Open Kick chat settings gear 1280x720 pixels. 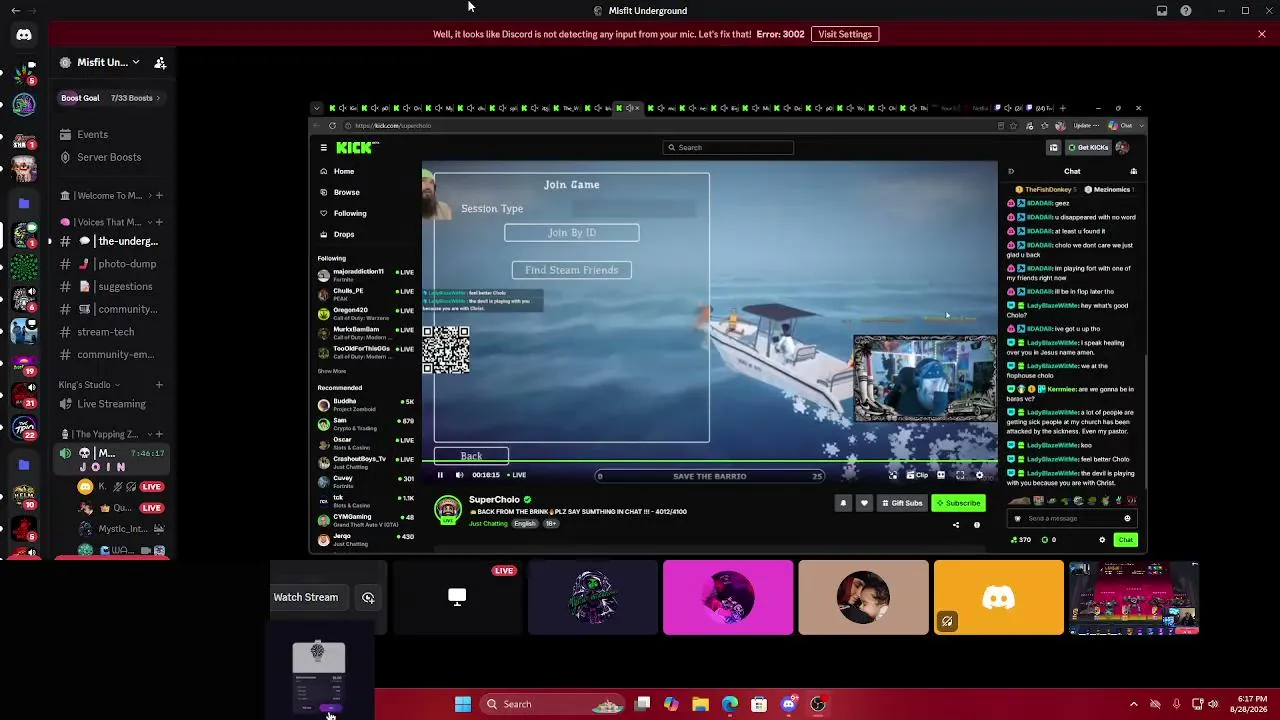[x=1102, y=540]
